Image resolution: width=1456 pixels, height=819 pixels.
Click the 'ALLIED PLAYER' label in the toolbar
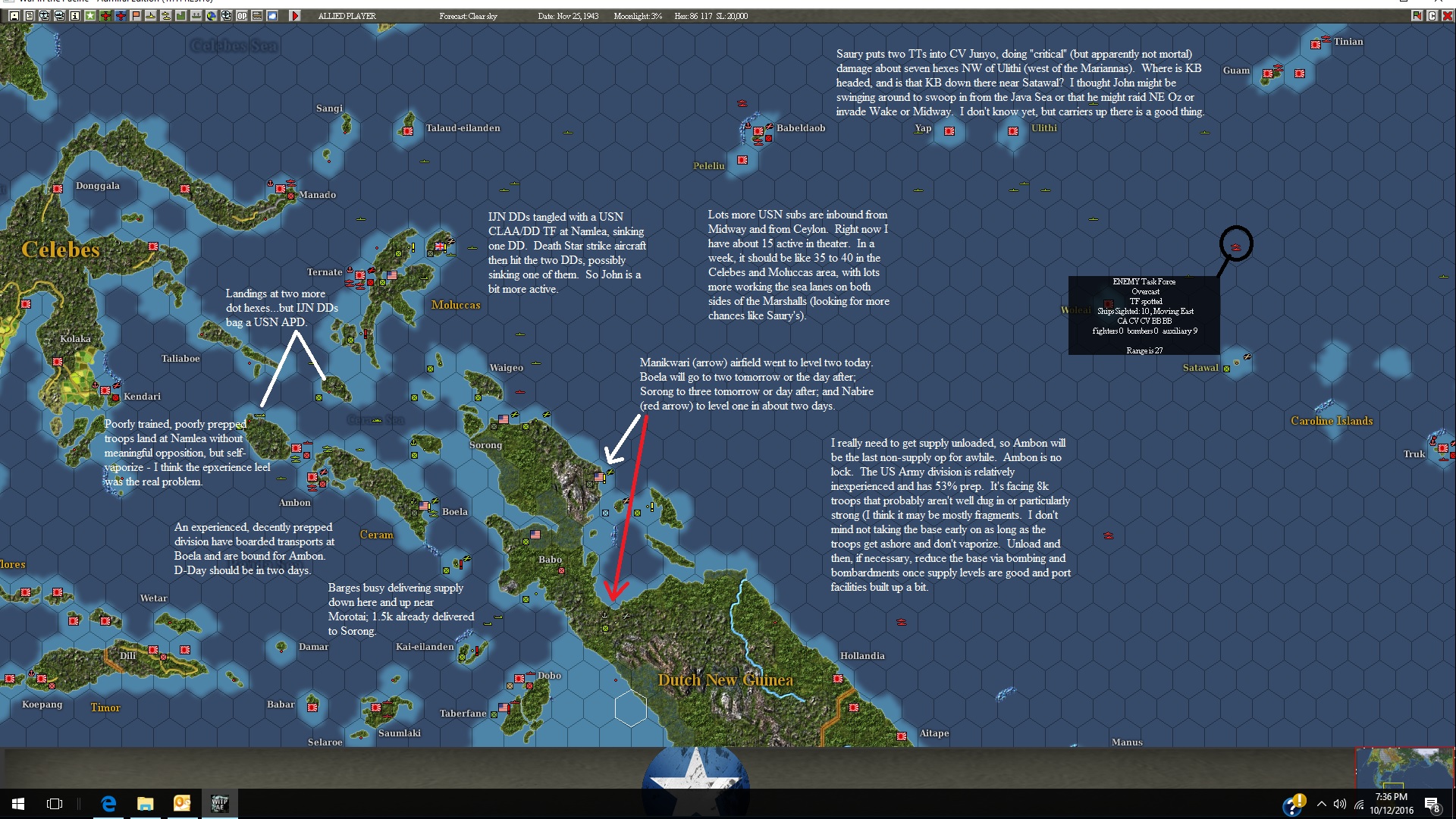[x=347, y=16]
